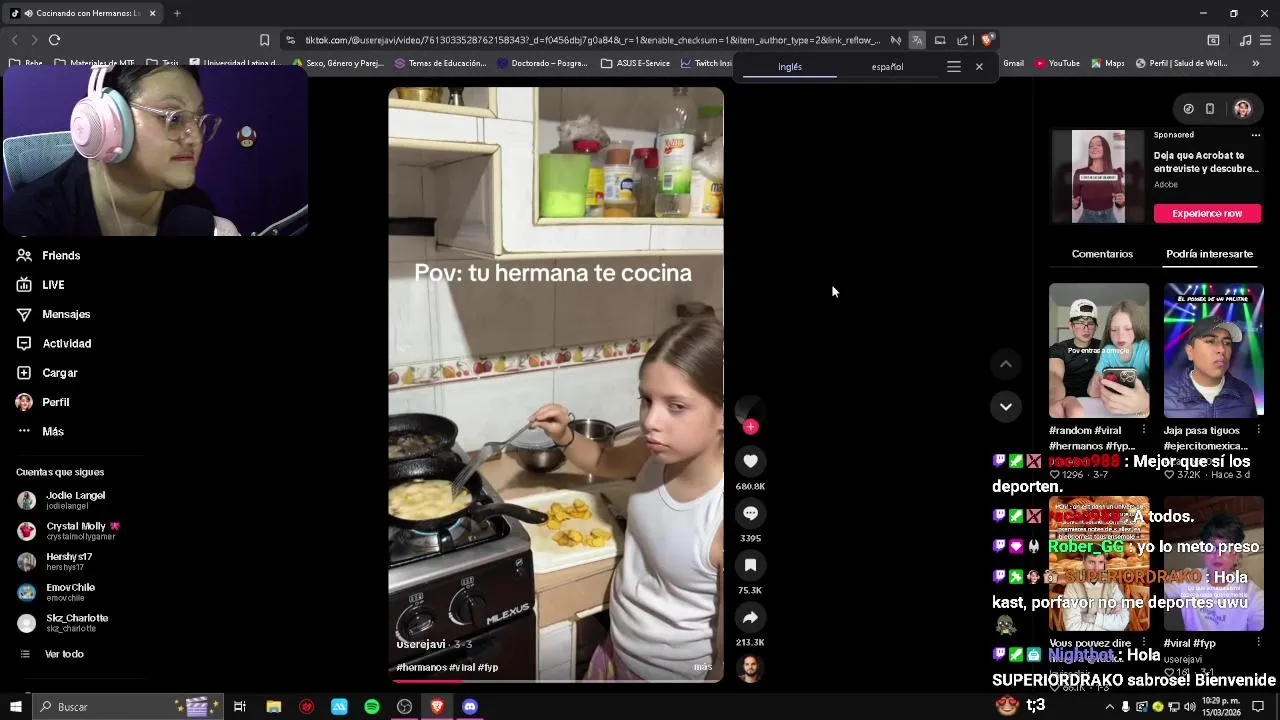
Task: Save video with the bookmark icon
Action: point(750,565)
